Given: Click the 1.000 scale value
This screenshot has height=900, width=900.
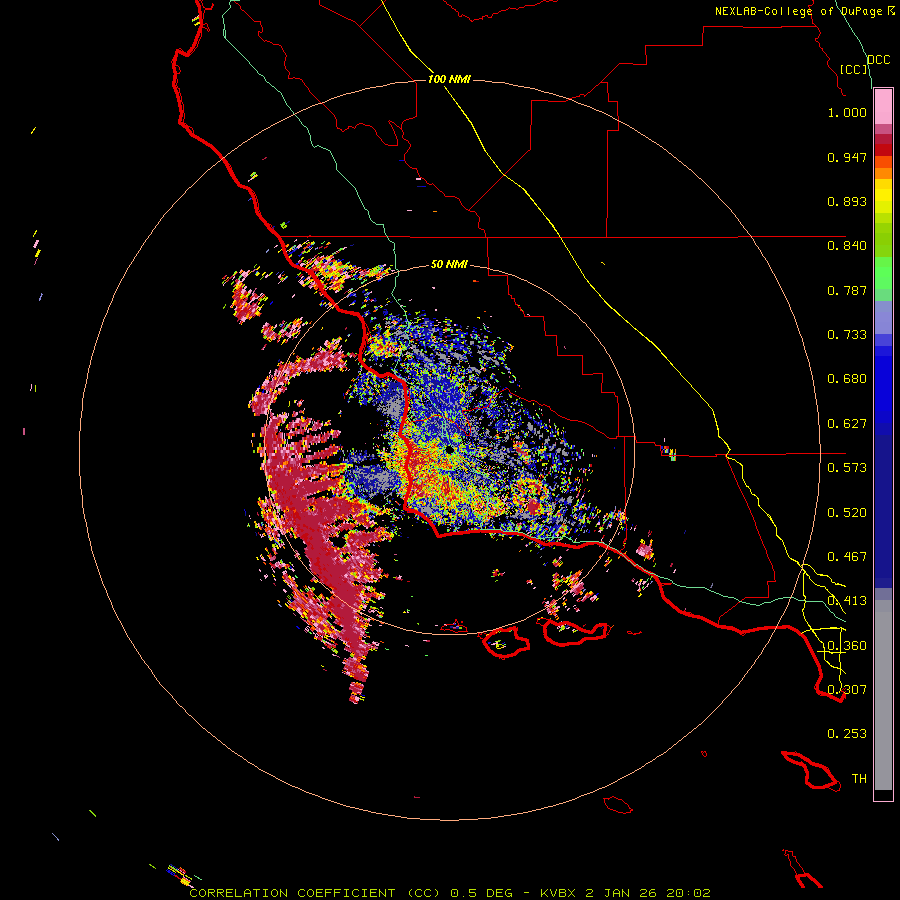Looking at the screenshot, I should pyautogui.click(x=847, y=112).
